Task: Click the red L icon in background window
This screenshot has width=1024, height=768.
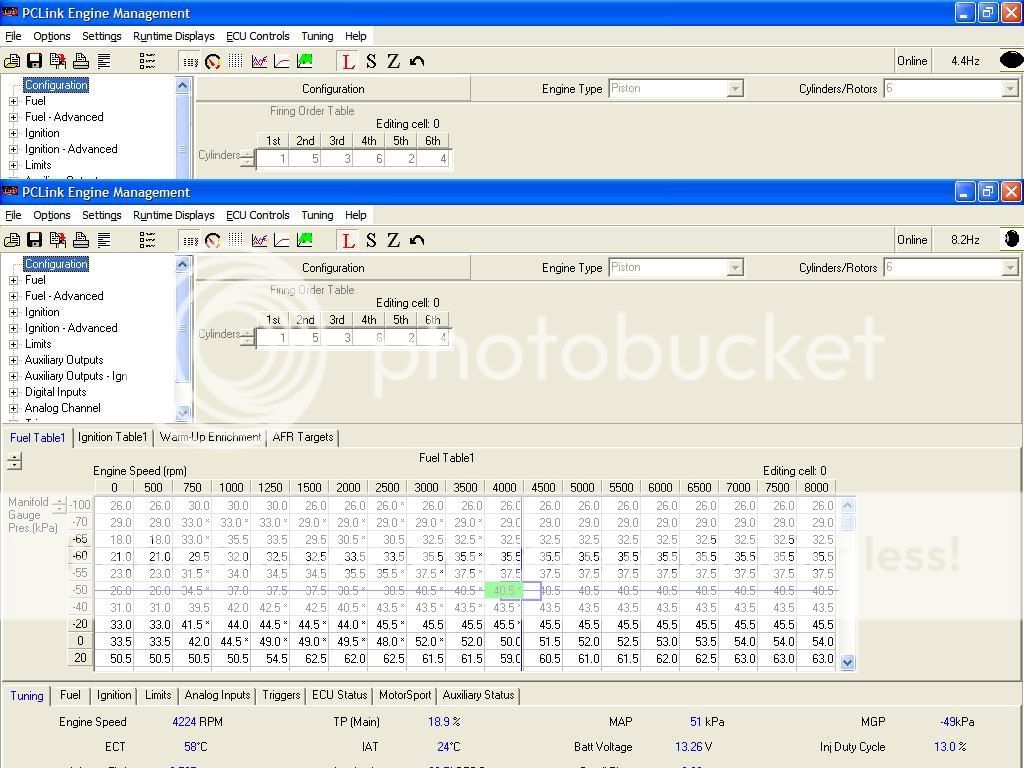Action: (348, 61)
